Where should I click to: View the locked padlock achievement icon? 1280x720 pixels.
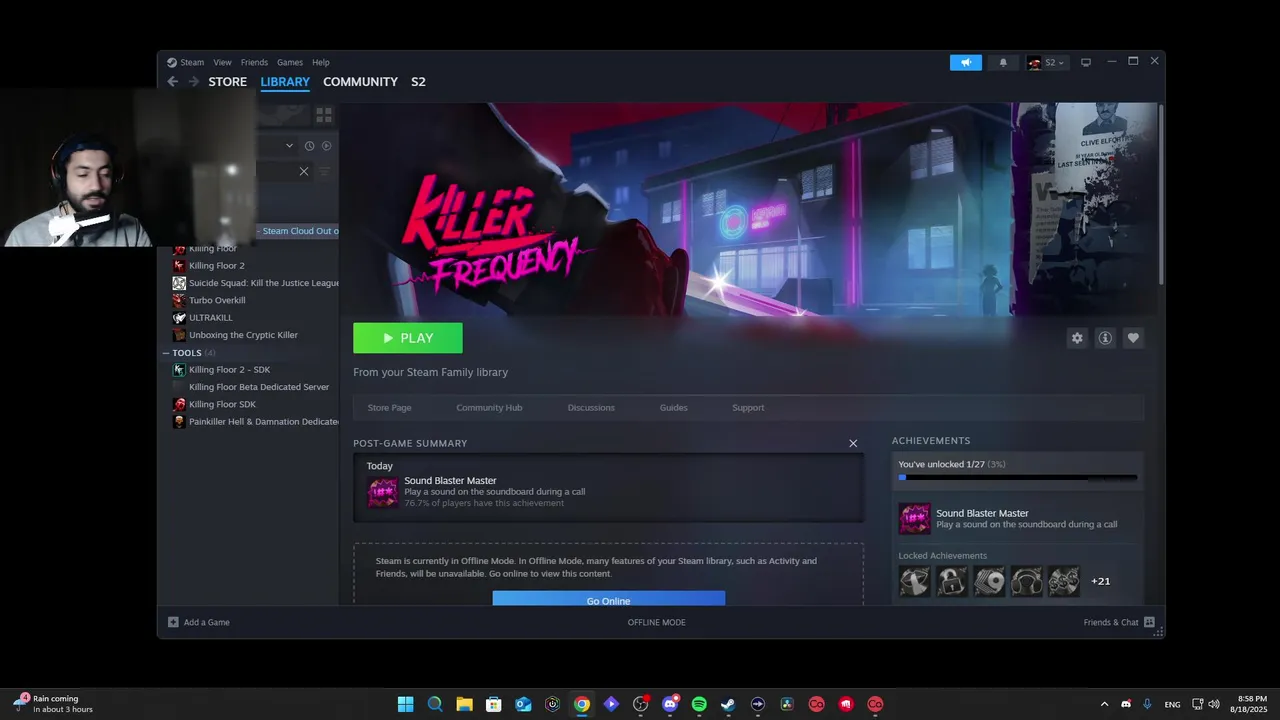(x=952, y=581)
